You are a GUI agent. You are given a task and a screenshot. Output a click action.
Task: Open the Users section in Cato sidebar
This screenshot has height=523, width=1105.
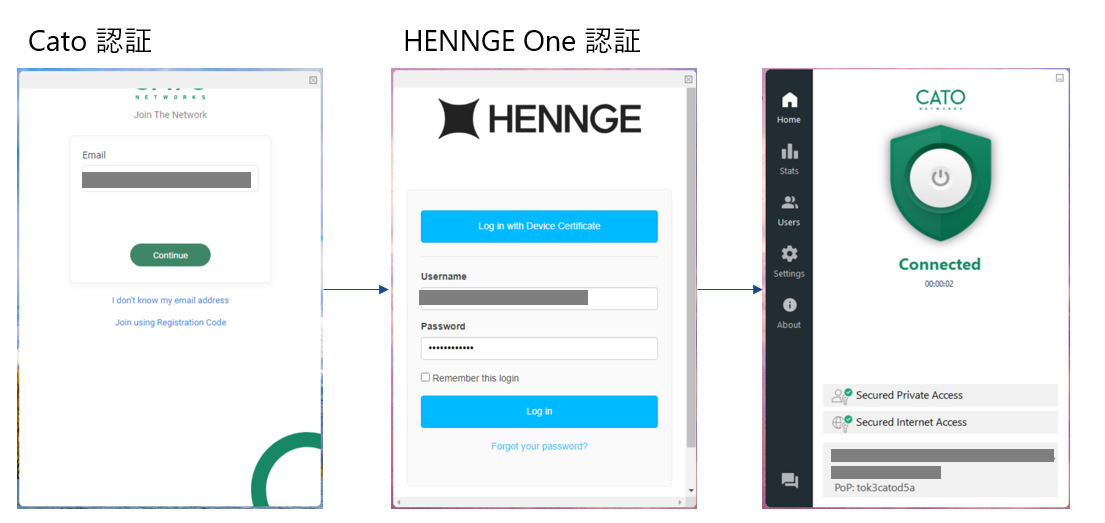pyautogui.click(x=789, y=211)
